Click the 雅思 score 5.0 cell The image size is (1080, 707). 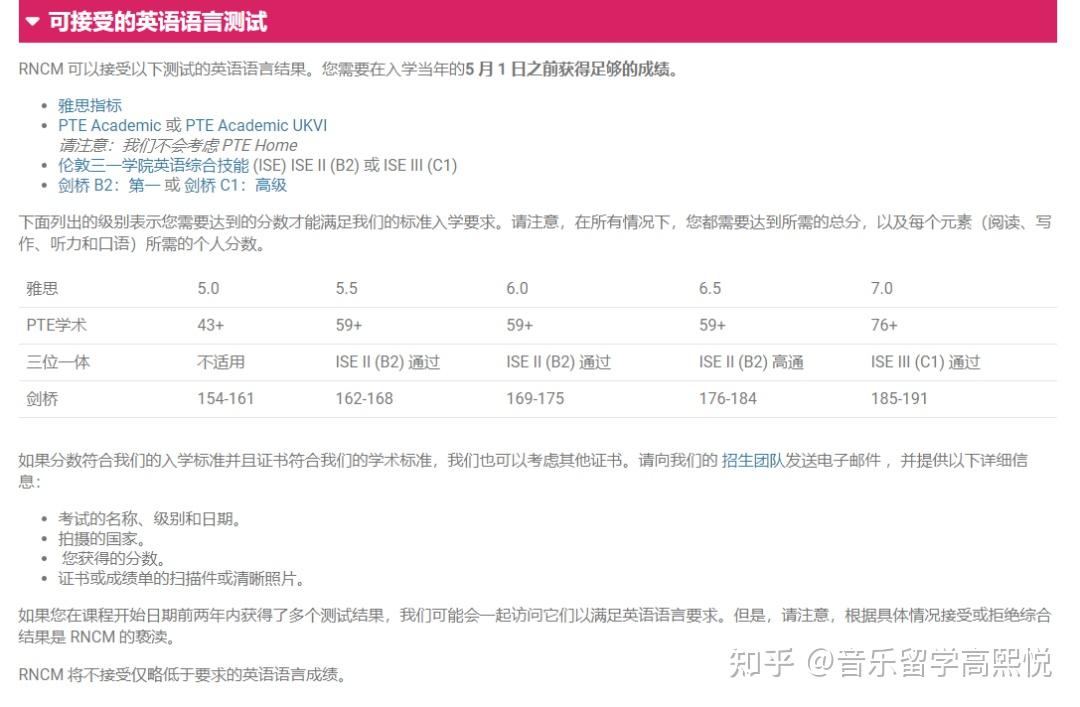[208, 289]
